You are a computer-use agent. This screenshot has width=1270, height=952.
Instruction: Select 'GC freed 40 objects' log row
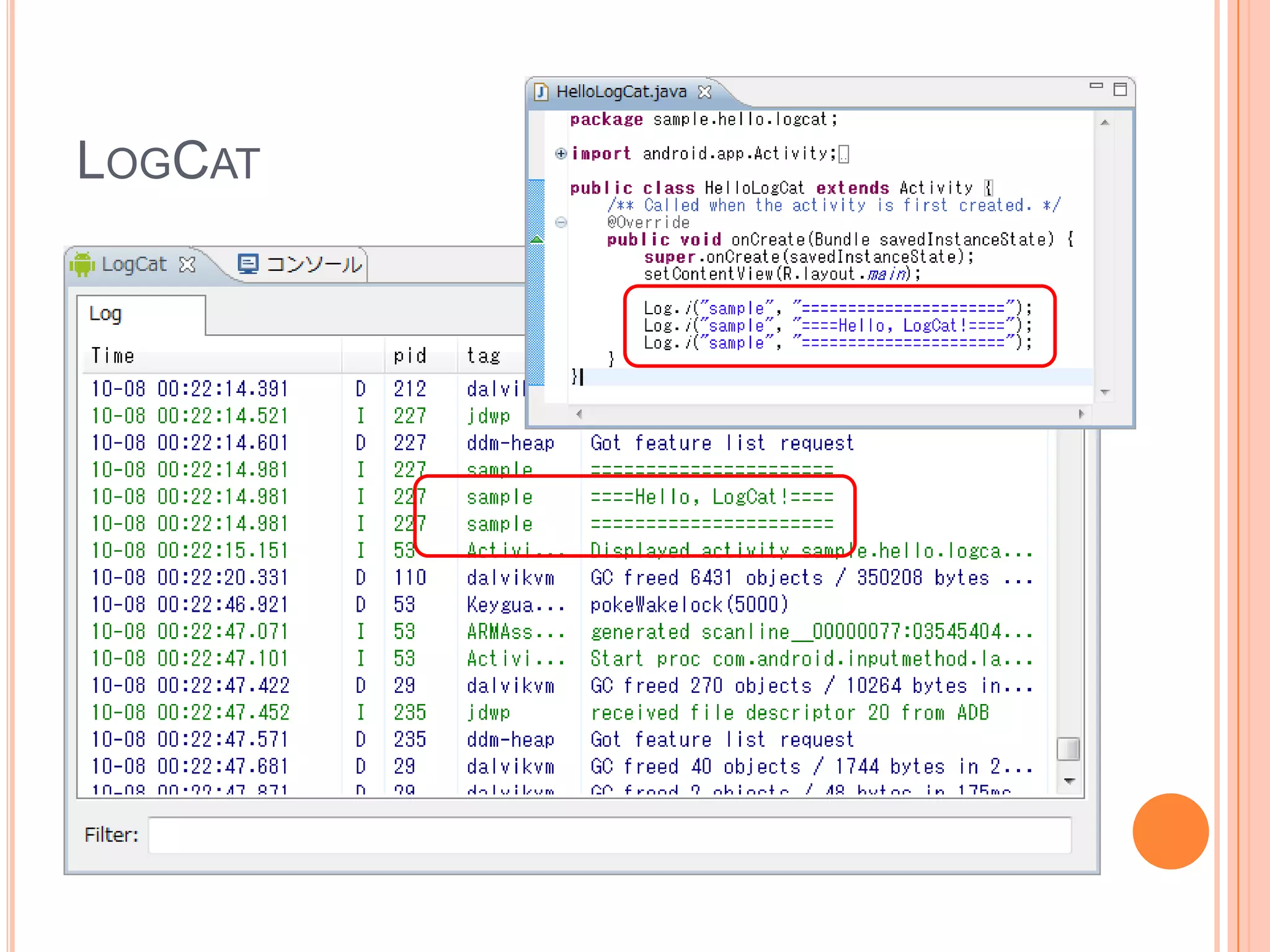[564, 767]
